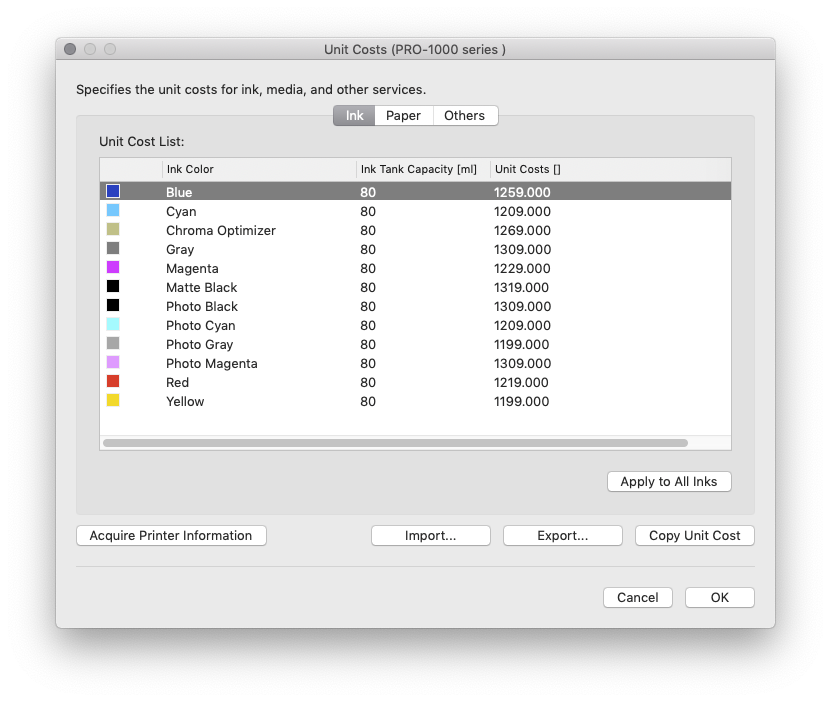The image size is (831, 702).
Task: Switch to the Paper tab
Action: click(x=403, y=116)
